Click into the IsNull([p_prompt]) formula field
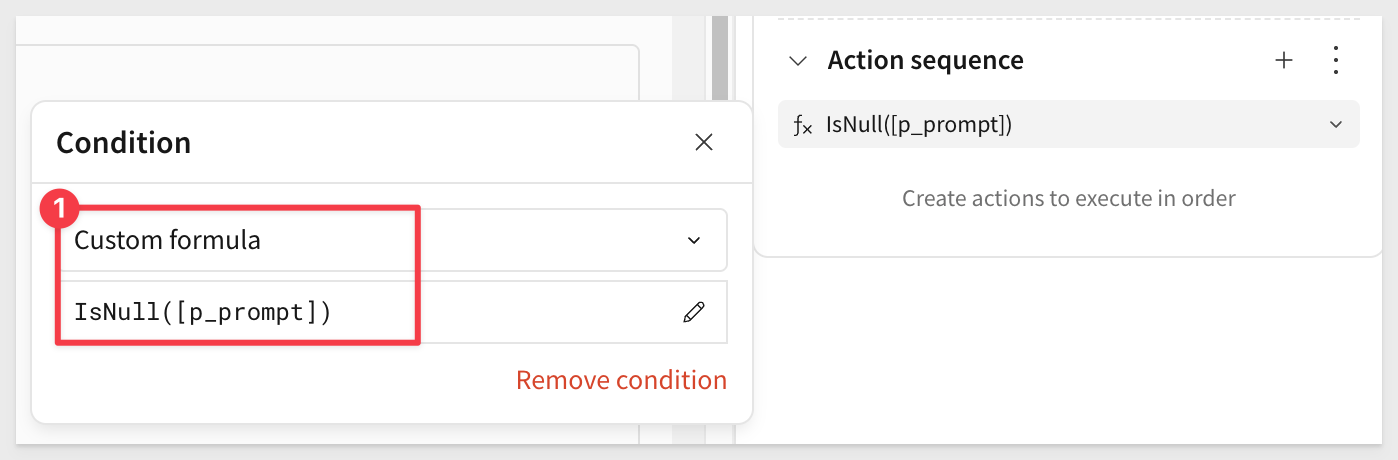 (x=391, y=312)
